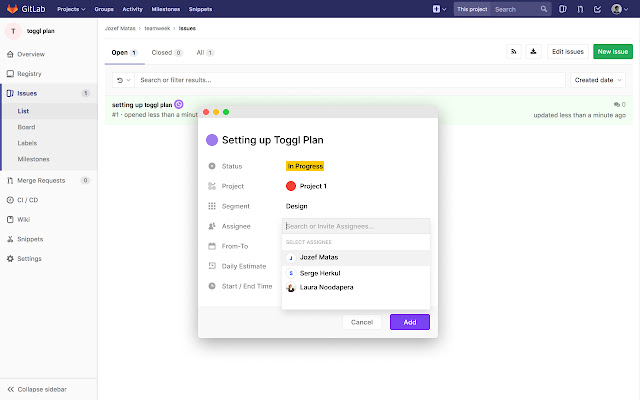Open recent searches history dropdown
The image size is (640, 400).
pyautogui.click(x=123, y=80)
